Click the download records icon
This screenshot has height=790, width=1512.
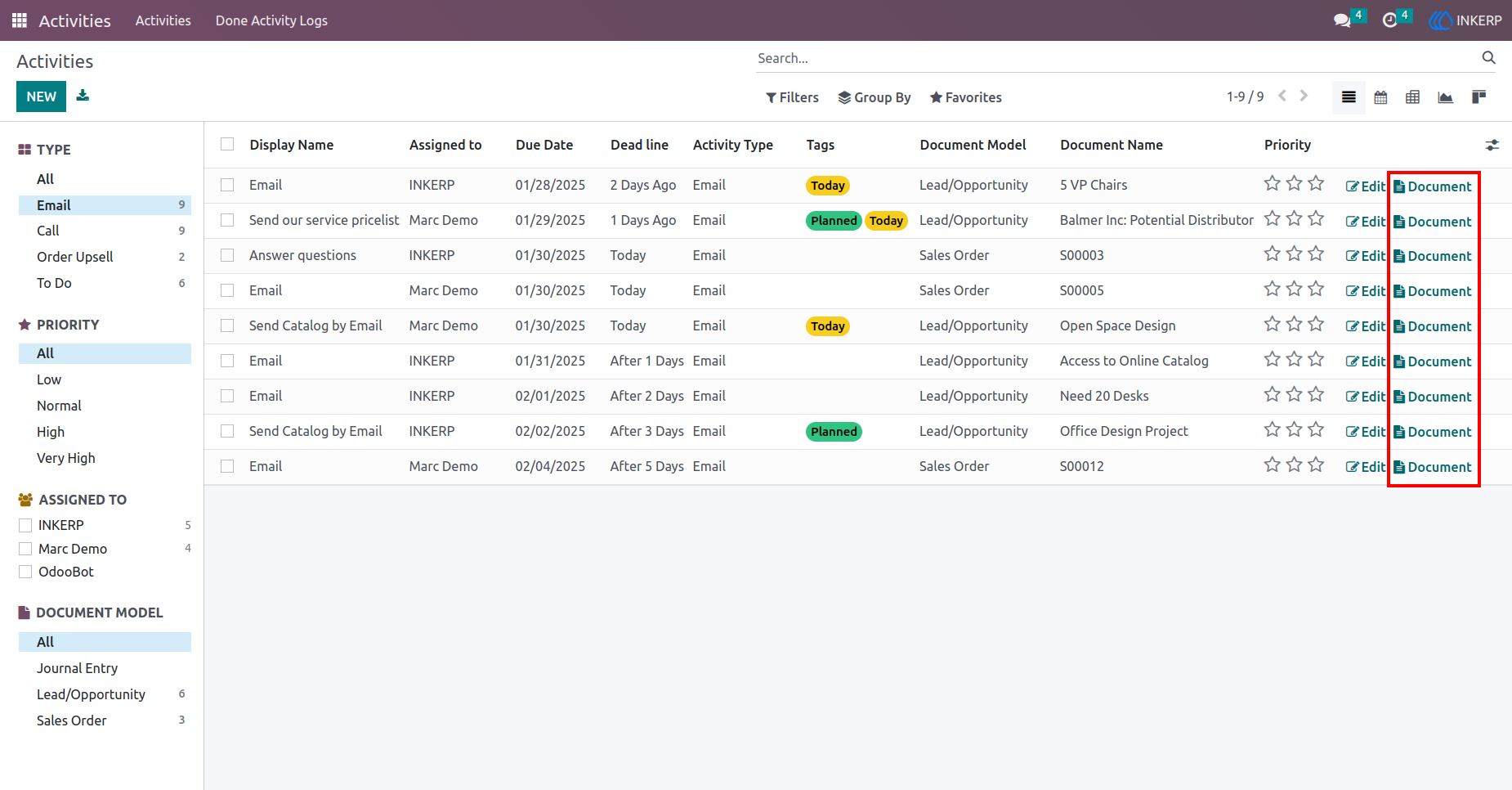(83, 96)
